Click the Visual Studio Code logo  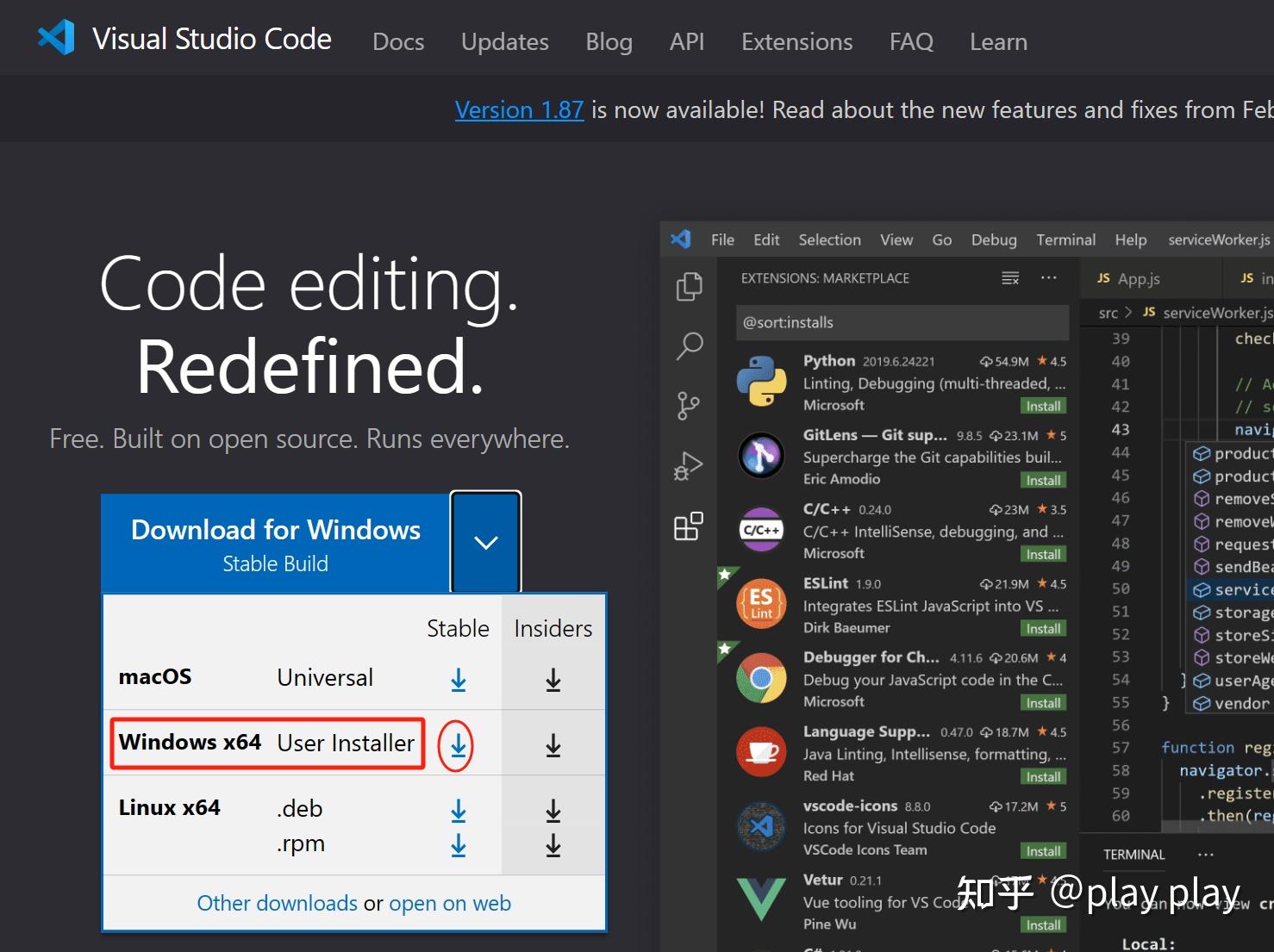(55, 38)
